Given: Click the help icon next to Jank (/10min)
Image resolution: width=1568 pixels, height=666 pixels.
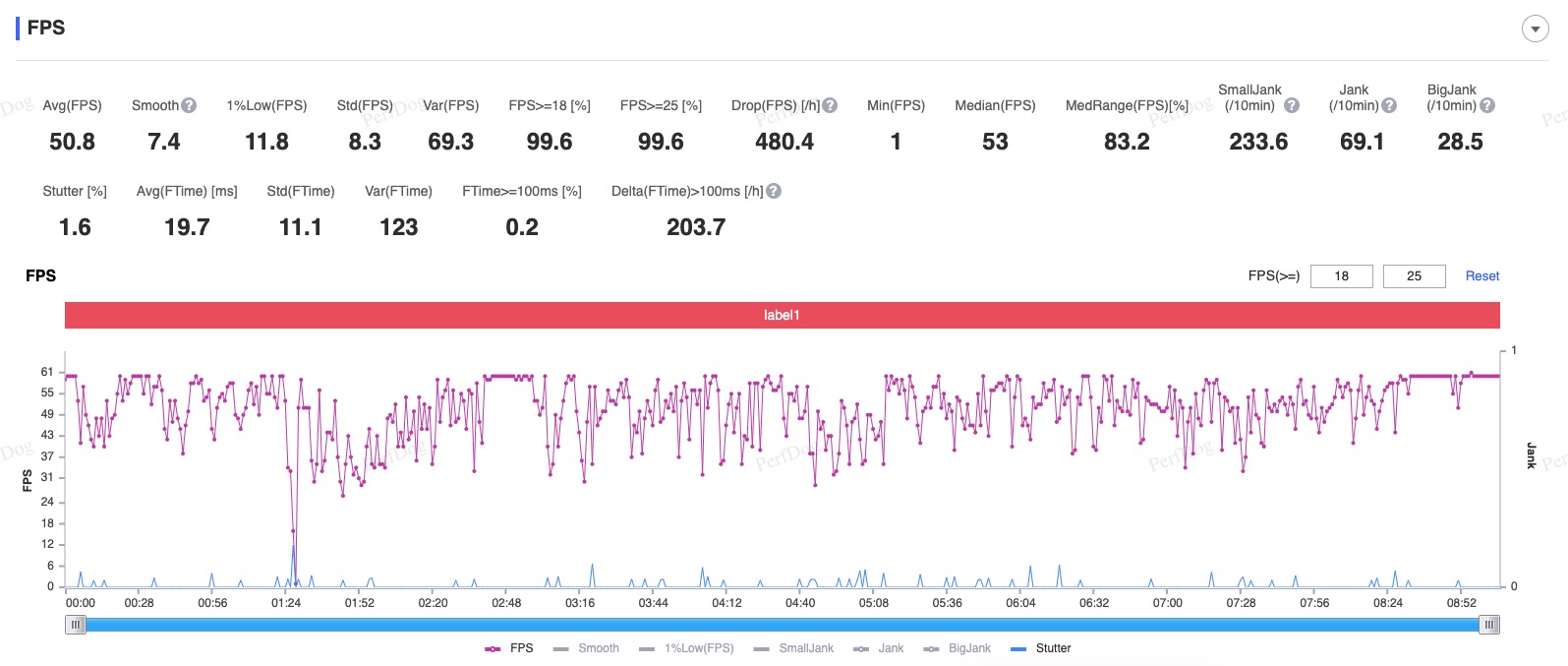Looking at the screenshot, I should click(x=1389, y=105).
